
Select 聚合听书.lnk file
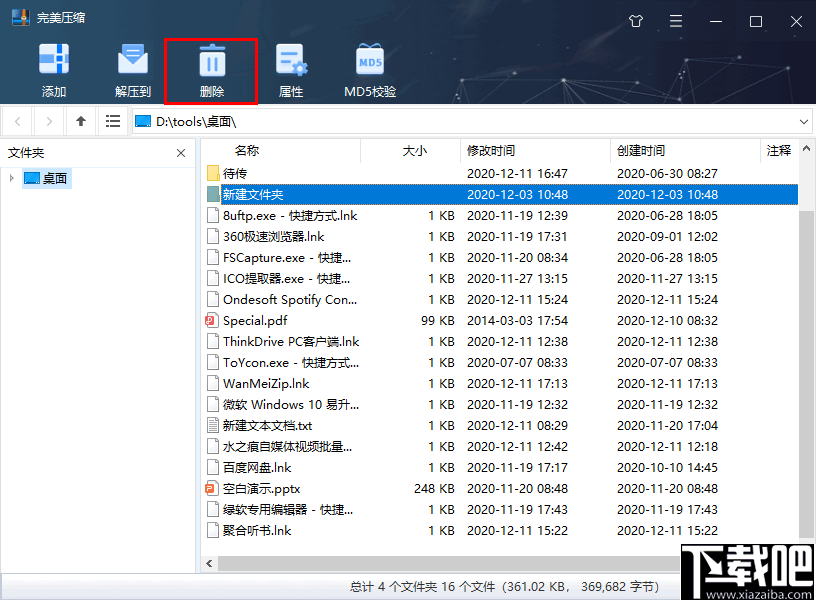point(502,530)
